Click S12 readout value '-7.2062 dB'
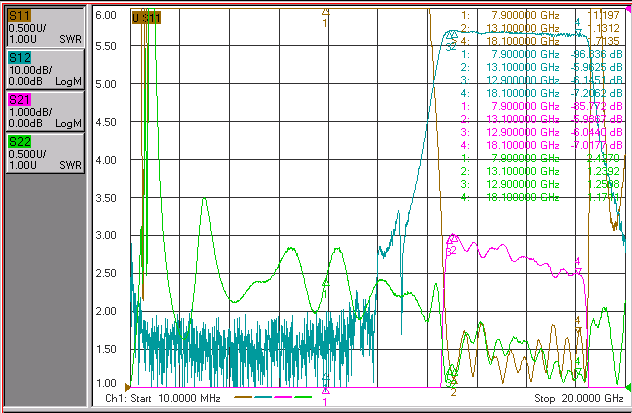The height and width of the screenshot is (413, 632). 597,93
